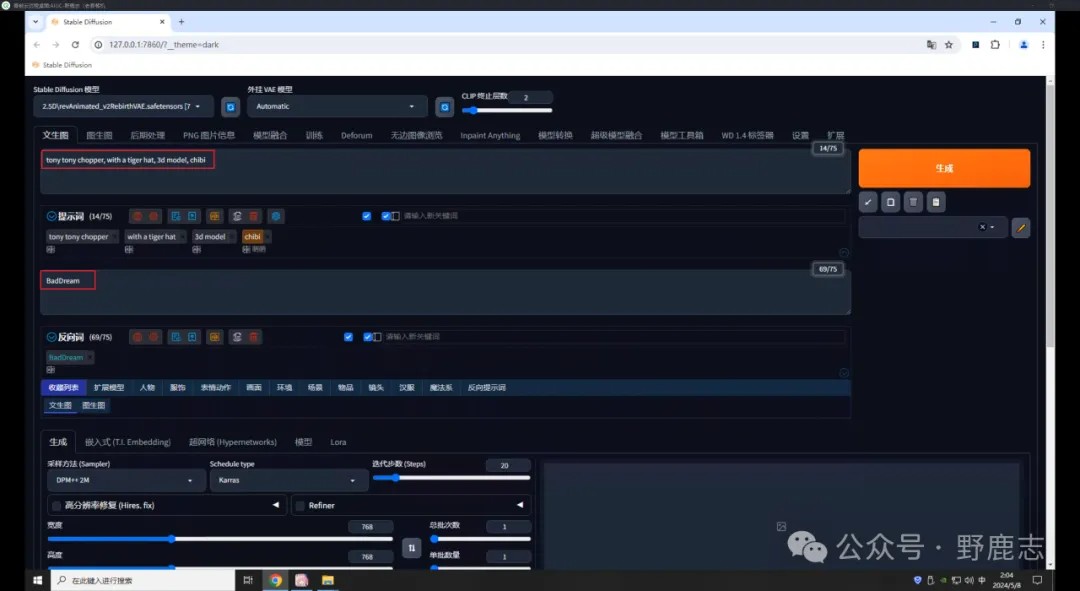Expand the Hires. fix section arrow
The image size is (1080, 591).
point(276,505)
